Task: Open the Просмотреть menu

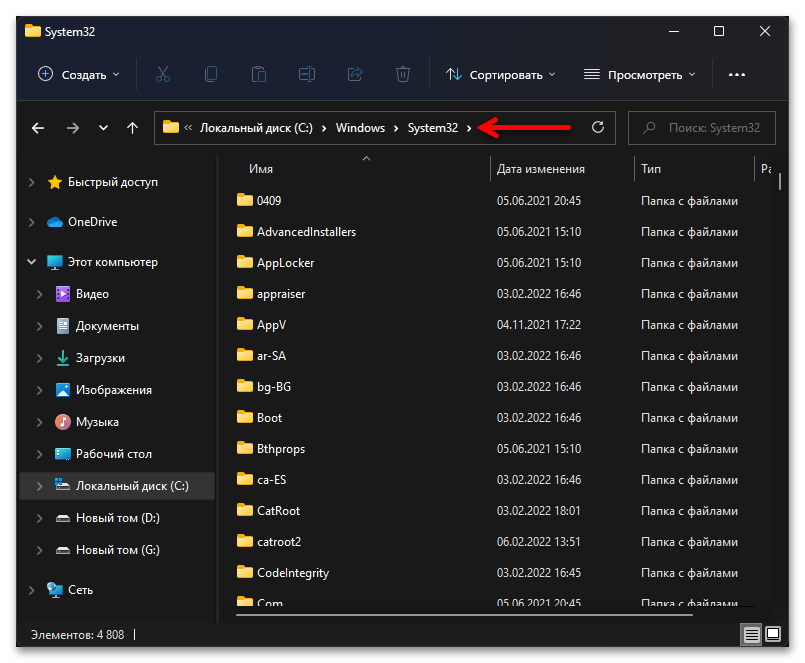Action: [x=640, y=75]
